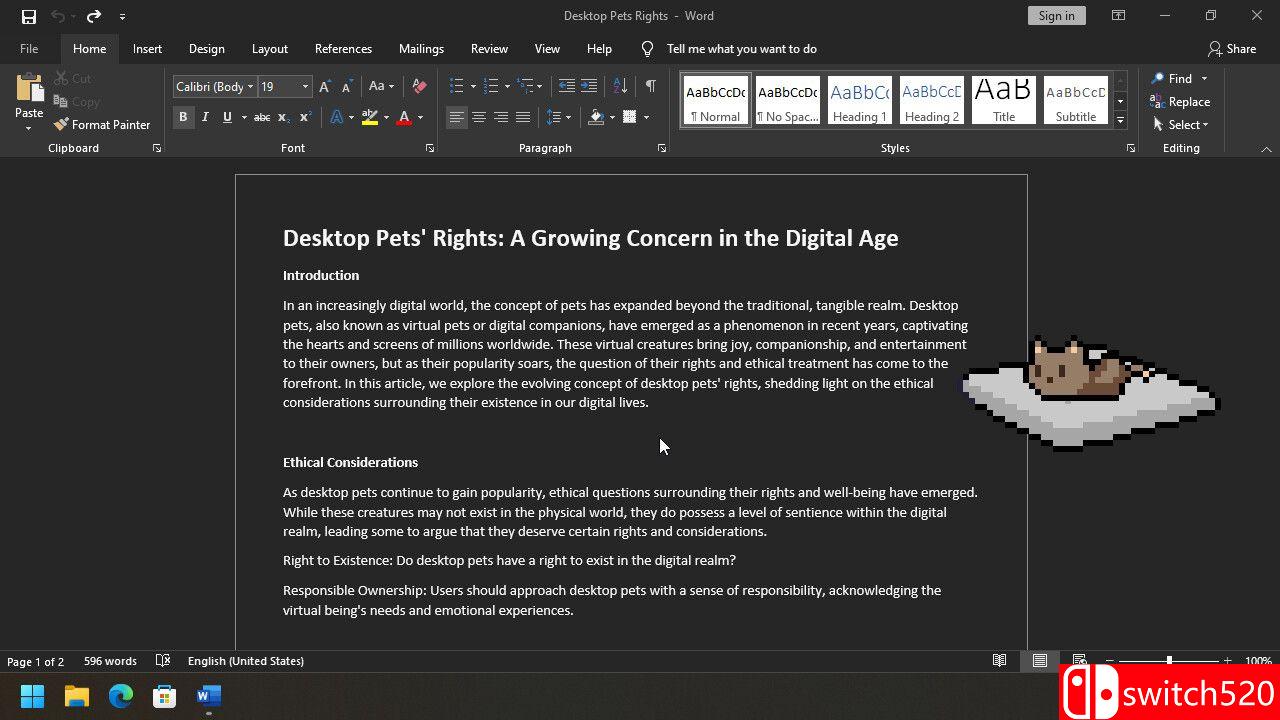Toggle Italic formatting
The width and height of the screenshot is (1280, 720).
click(205, 117)
